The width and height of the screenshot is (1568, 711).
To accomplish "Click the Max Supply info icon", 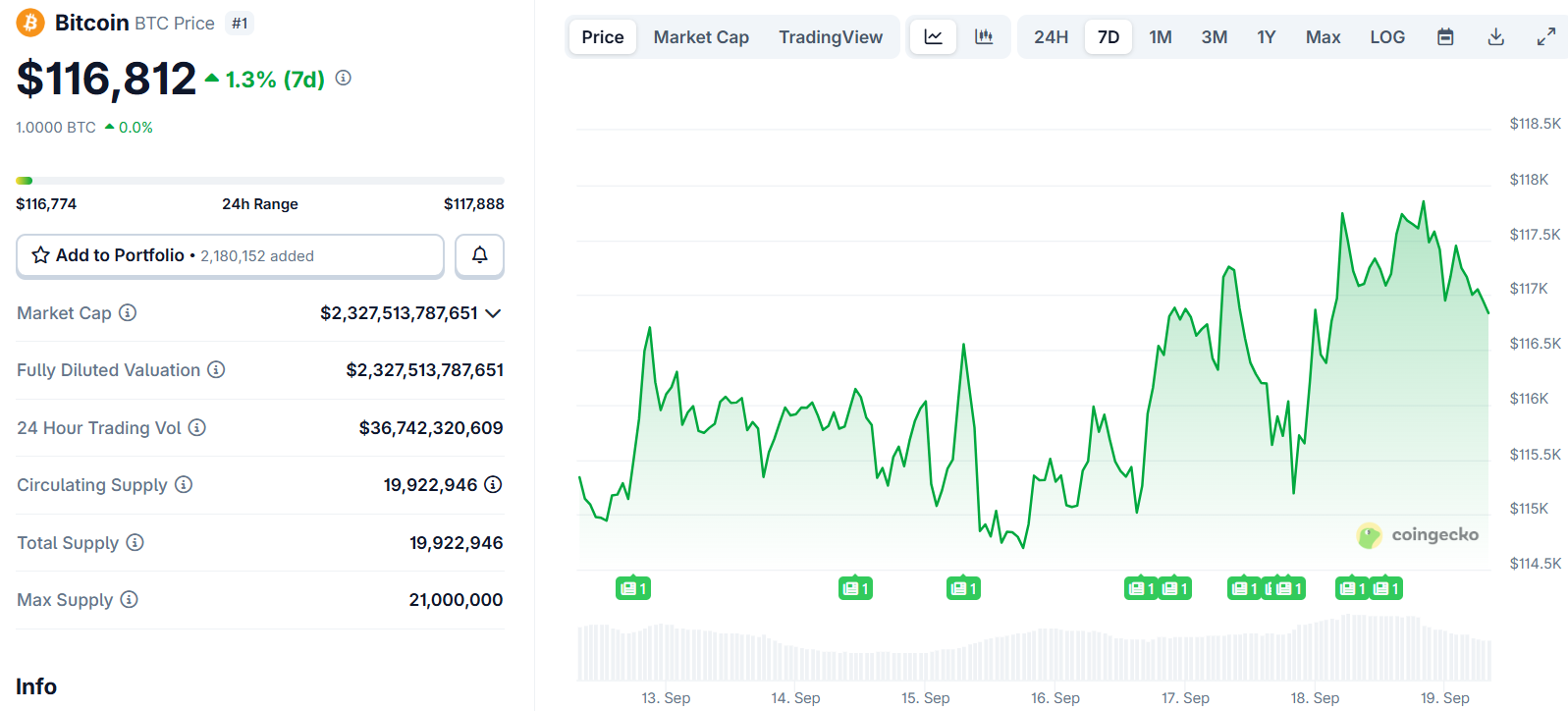I will click(130, 599).
